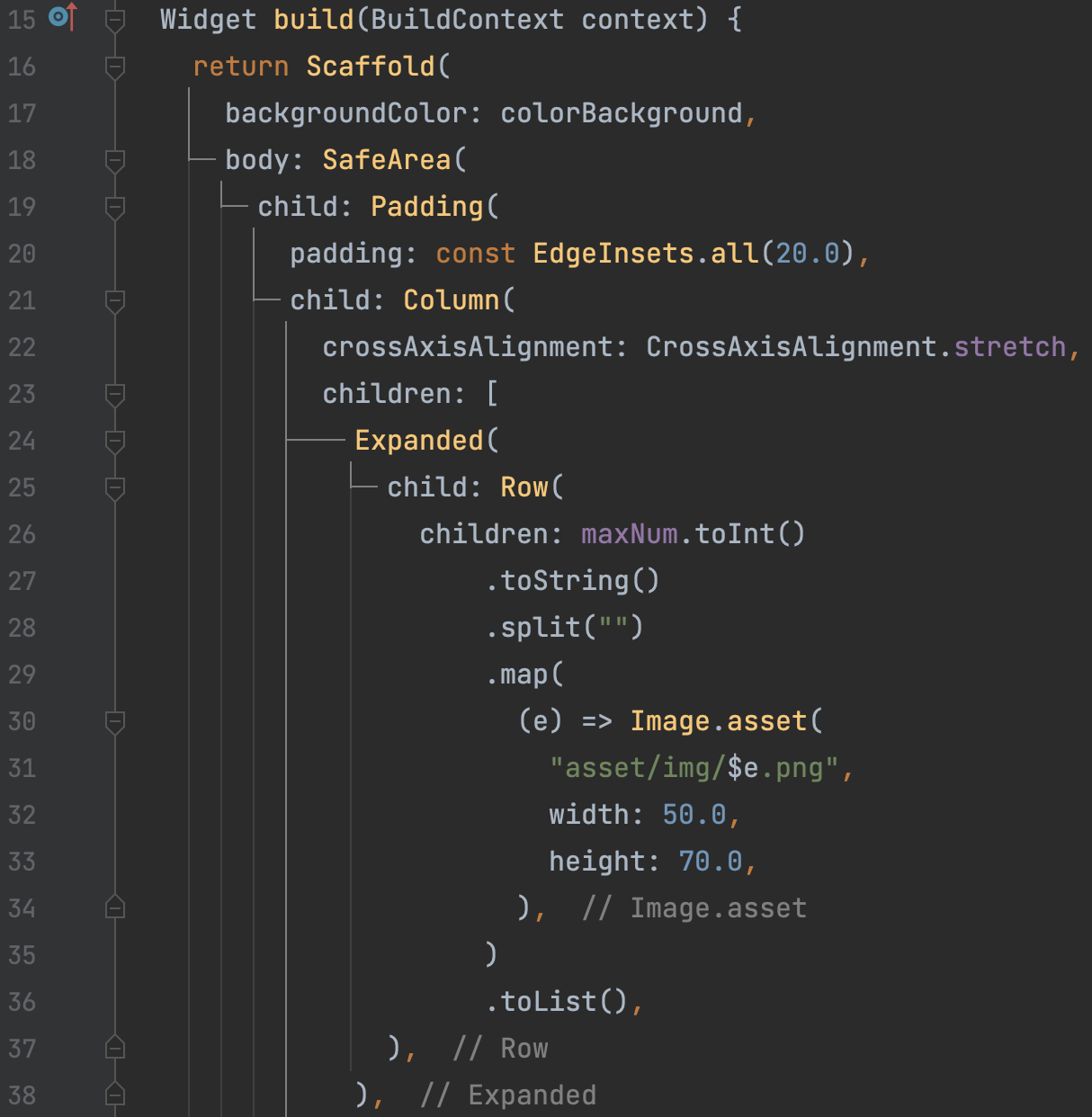Click the 'Scaffold' class name

tap(371, 67)
